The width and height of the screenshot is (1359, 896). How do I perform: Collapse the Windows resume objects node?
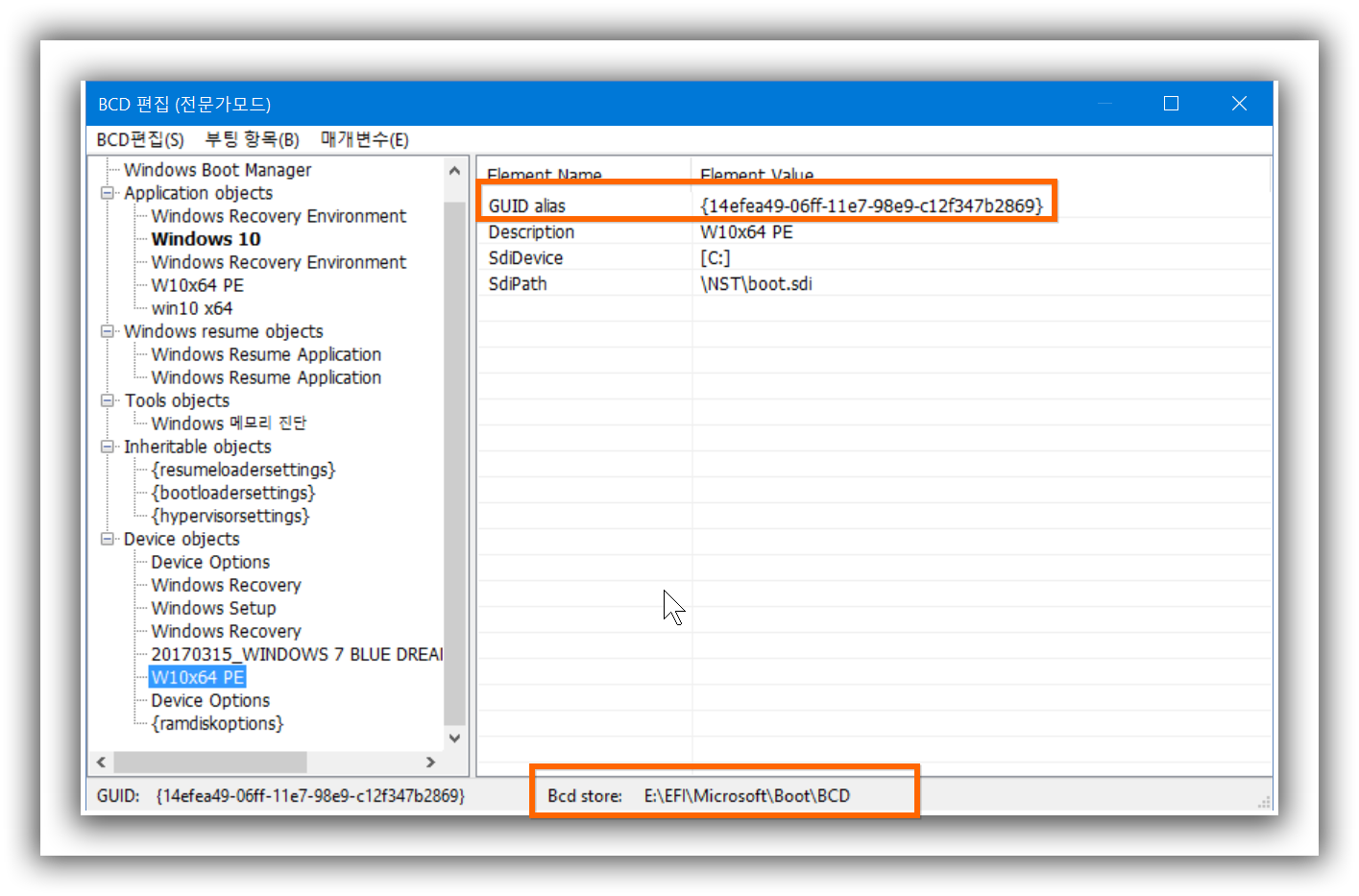click(108, 331)
